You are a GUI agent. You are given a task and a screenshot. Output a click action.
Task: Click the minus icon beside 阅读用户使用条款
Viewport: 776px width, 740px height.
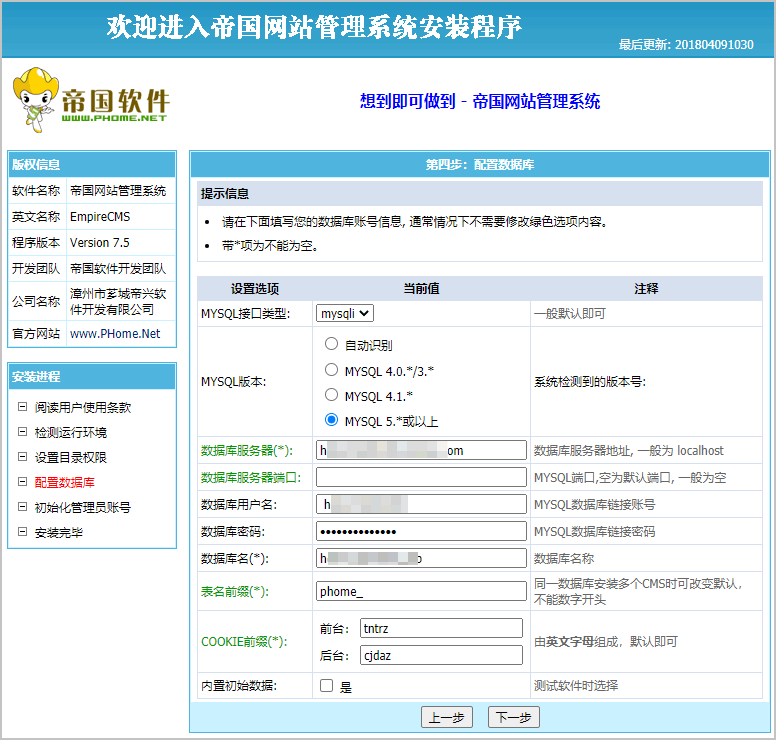point(22,407)
